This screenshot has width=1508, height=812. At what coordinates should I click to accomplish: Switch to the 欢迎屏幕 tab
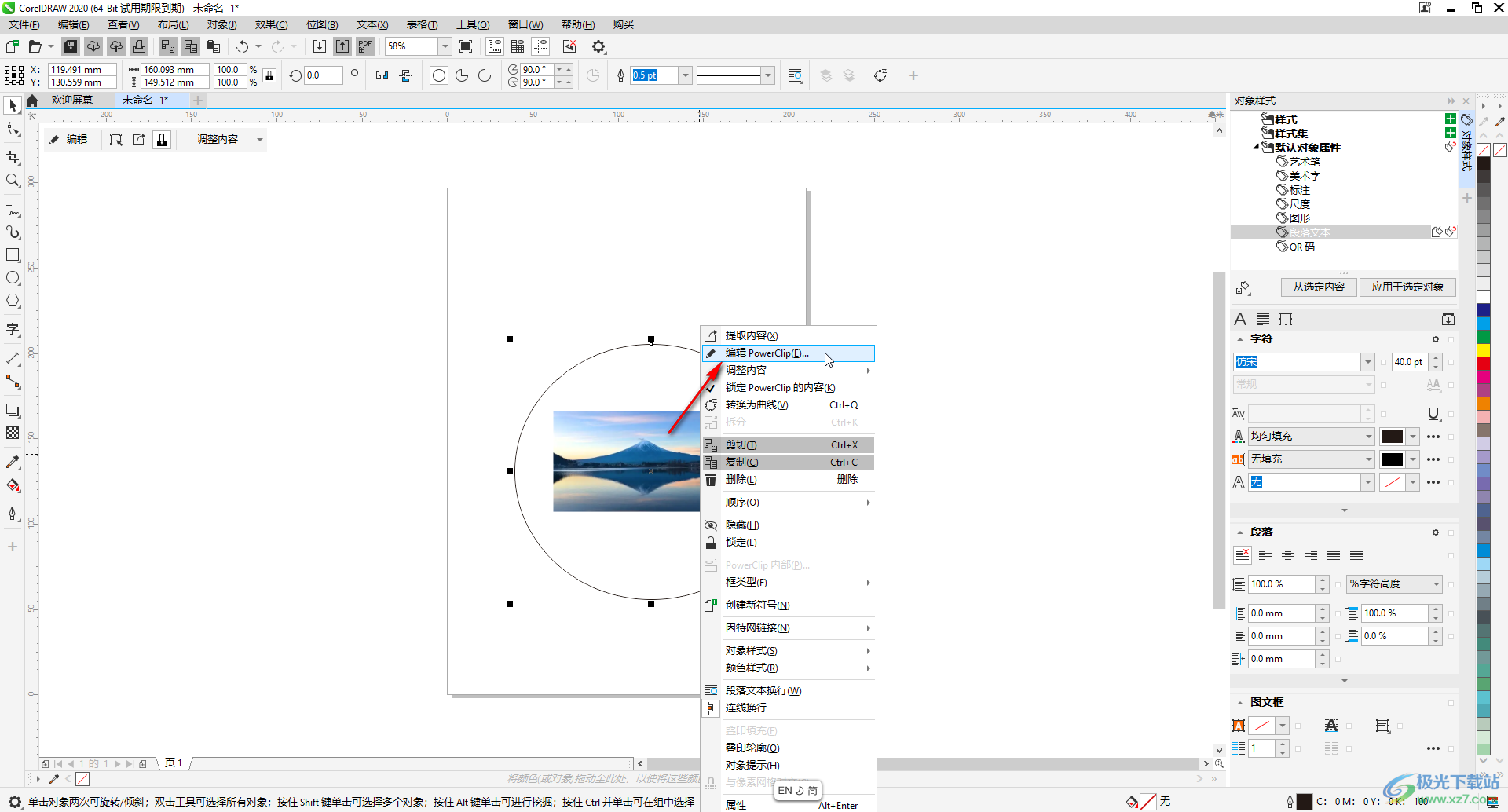point(72,101)
